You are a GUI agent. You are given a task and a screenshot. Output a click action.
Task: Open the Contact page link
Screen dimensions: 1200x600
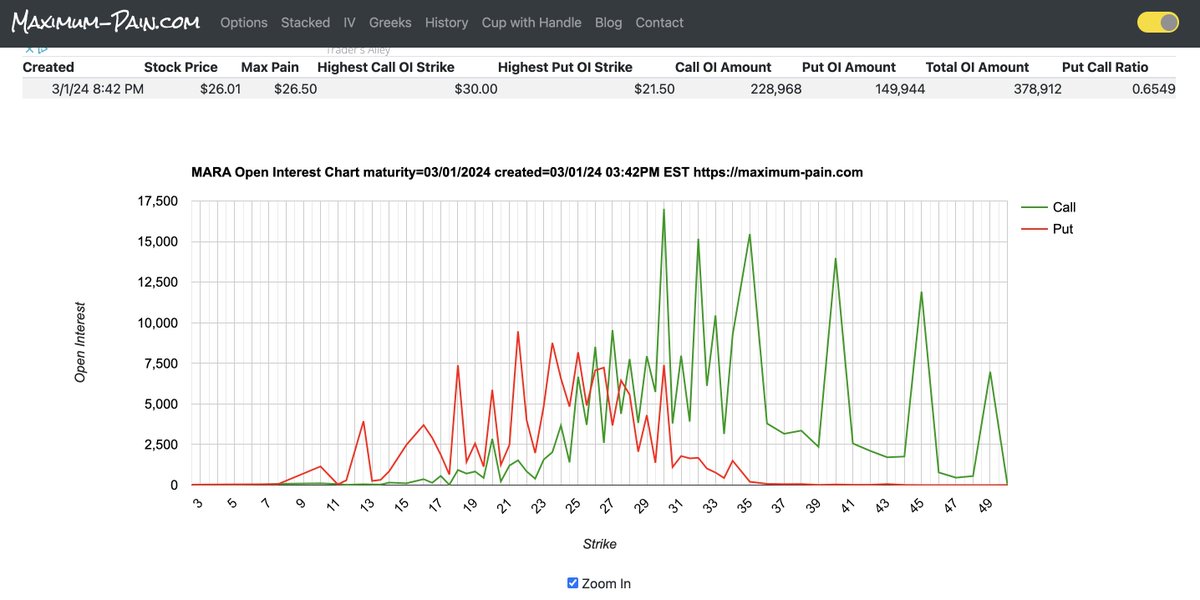[659, 21]
